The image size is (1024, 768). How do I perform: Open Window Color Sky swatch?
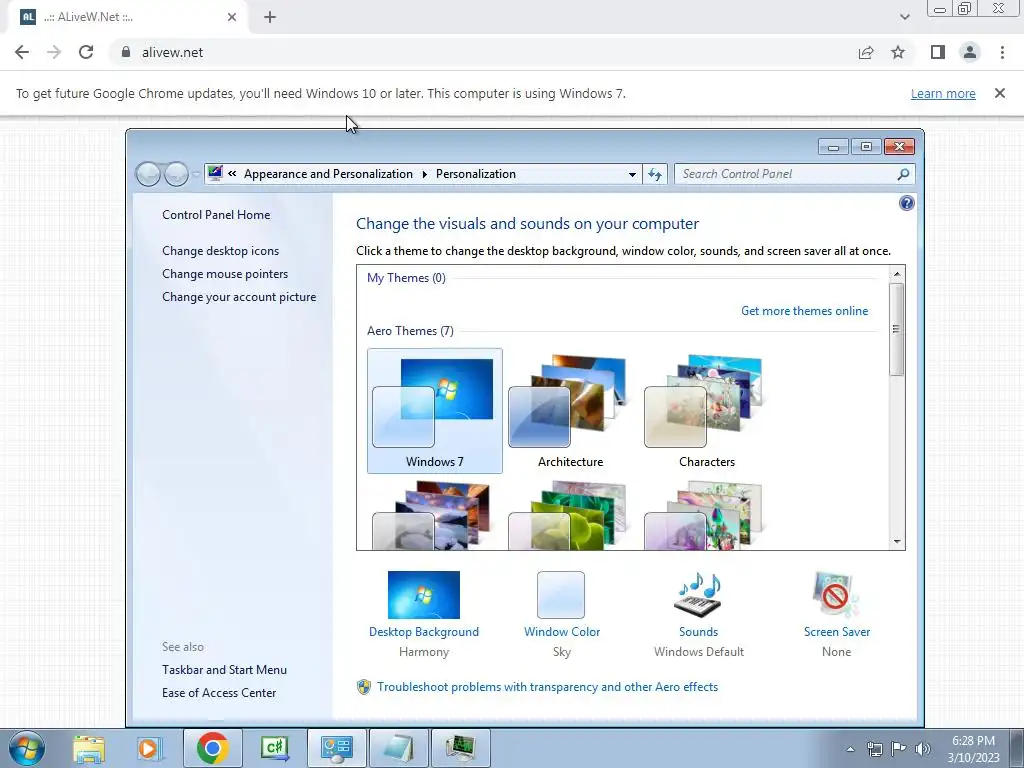(561, 594)
